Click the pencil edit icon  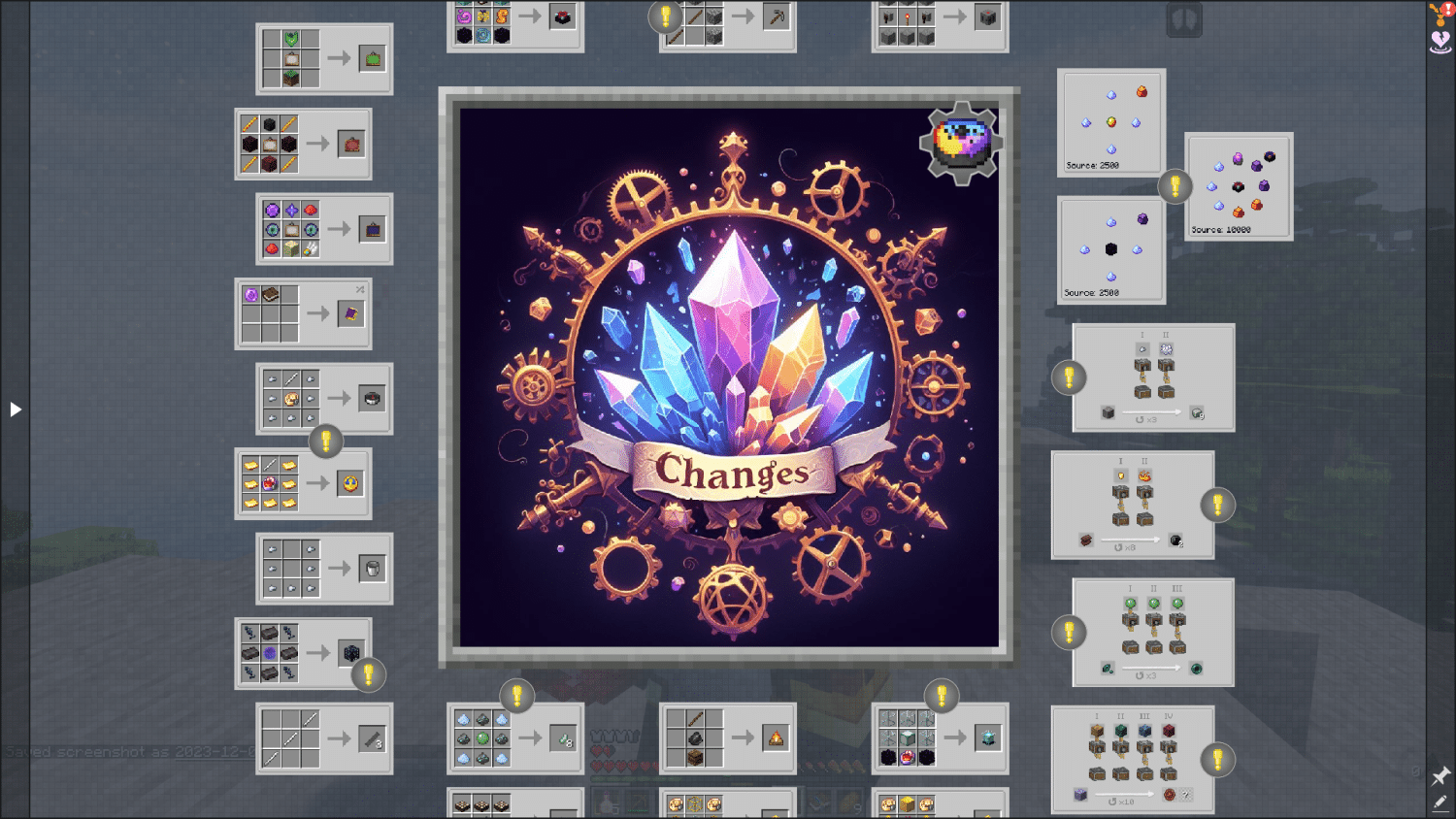click(1440, 803)
